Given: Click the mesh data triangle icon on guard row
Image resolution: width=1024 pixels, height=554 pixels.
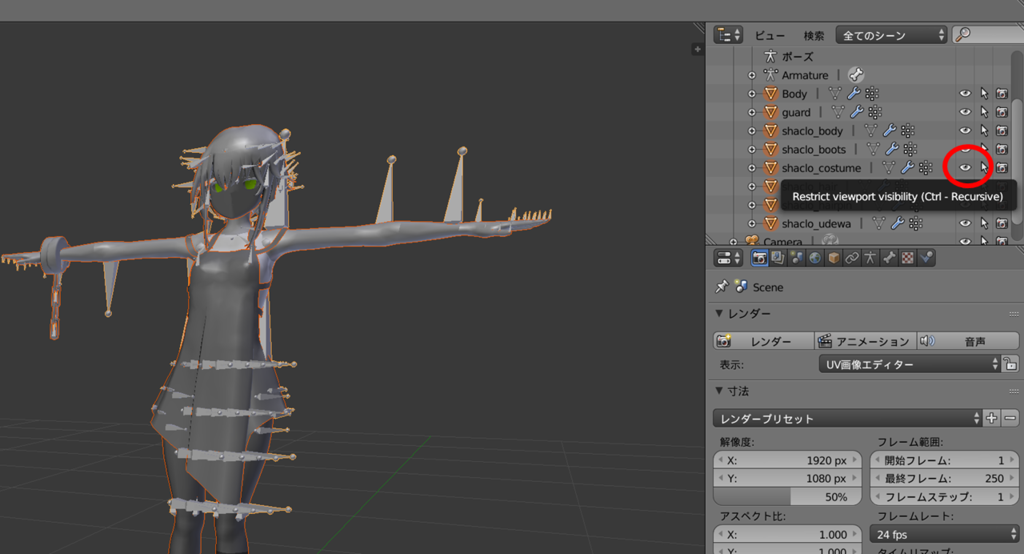Looking at the screenshot, I should [x=838, y=112].
